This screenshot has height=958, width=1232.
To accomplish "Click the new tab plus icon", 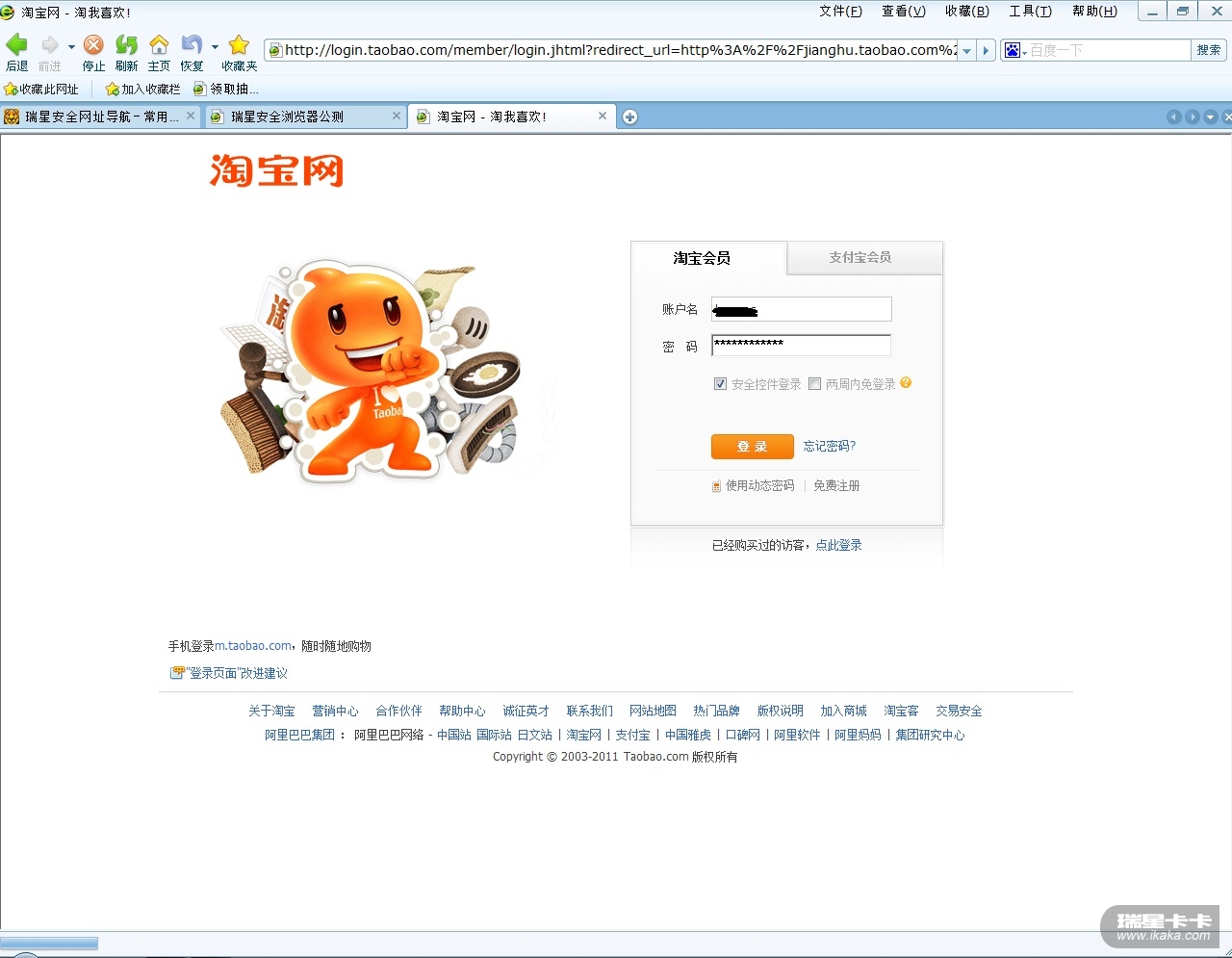I will click(x=629, y=117).
